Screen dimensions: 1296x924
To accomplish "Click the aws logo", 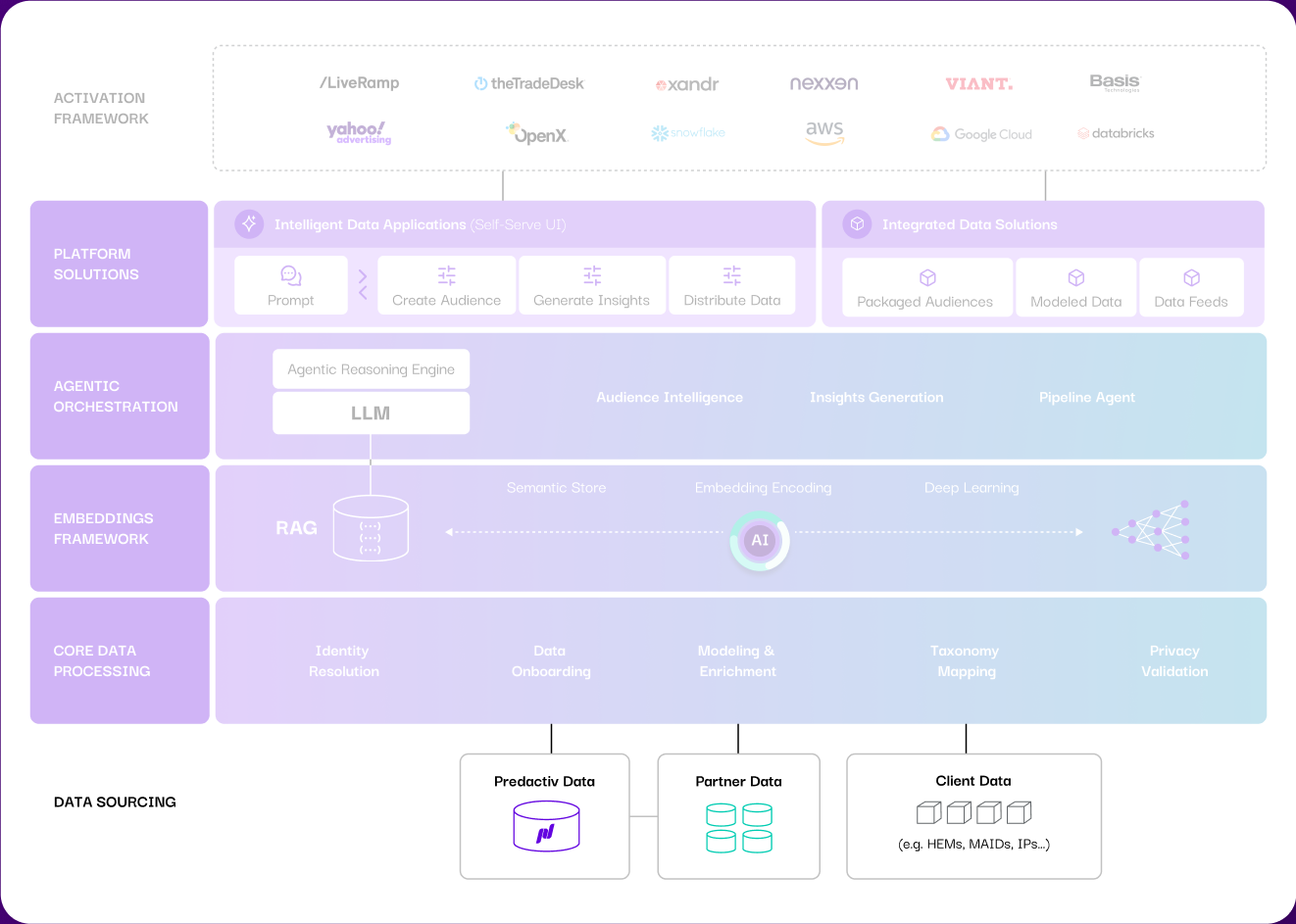I will [x=824, y=132].
